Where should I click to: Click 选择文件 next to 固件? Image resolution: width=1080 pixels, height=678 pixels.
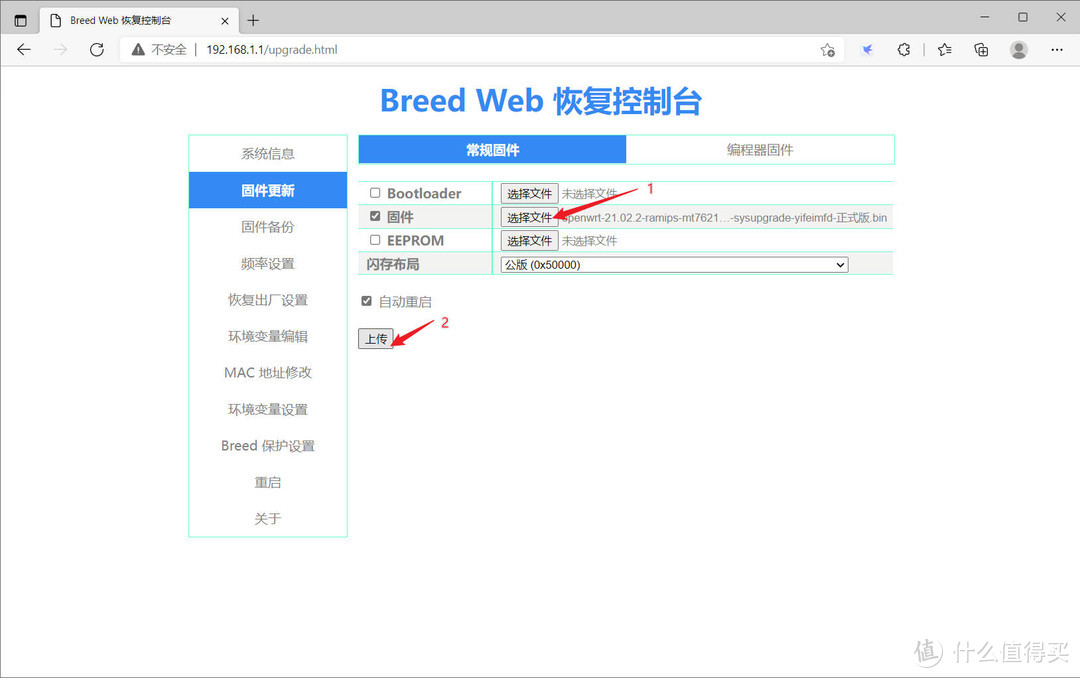(529, 216)
